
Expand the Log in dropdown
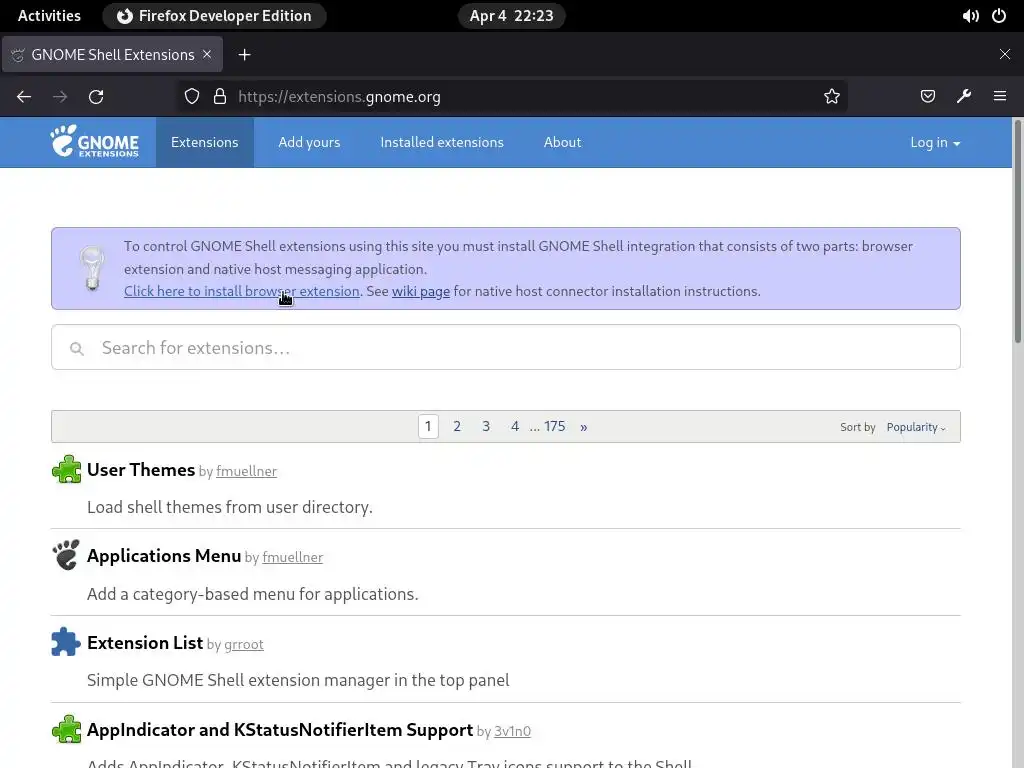(935, 142)
